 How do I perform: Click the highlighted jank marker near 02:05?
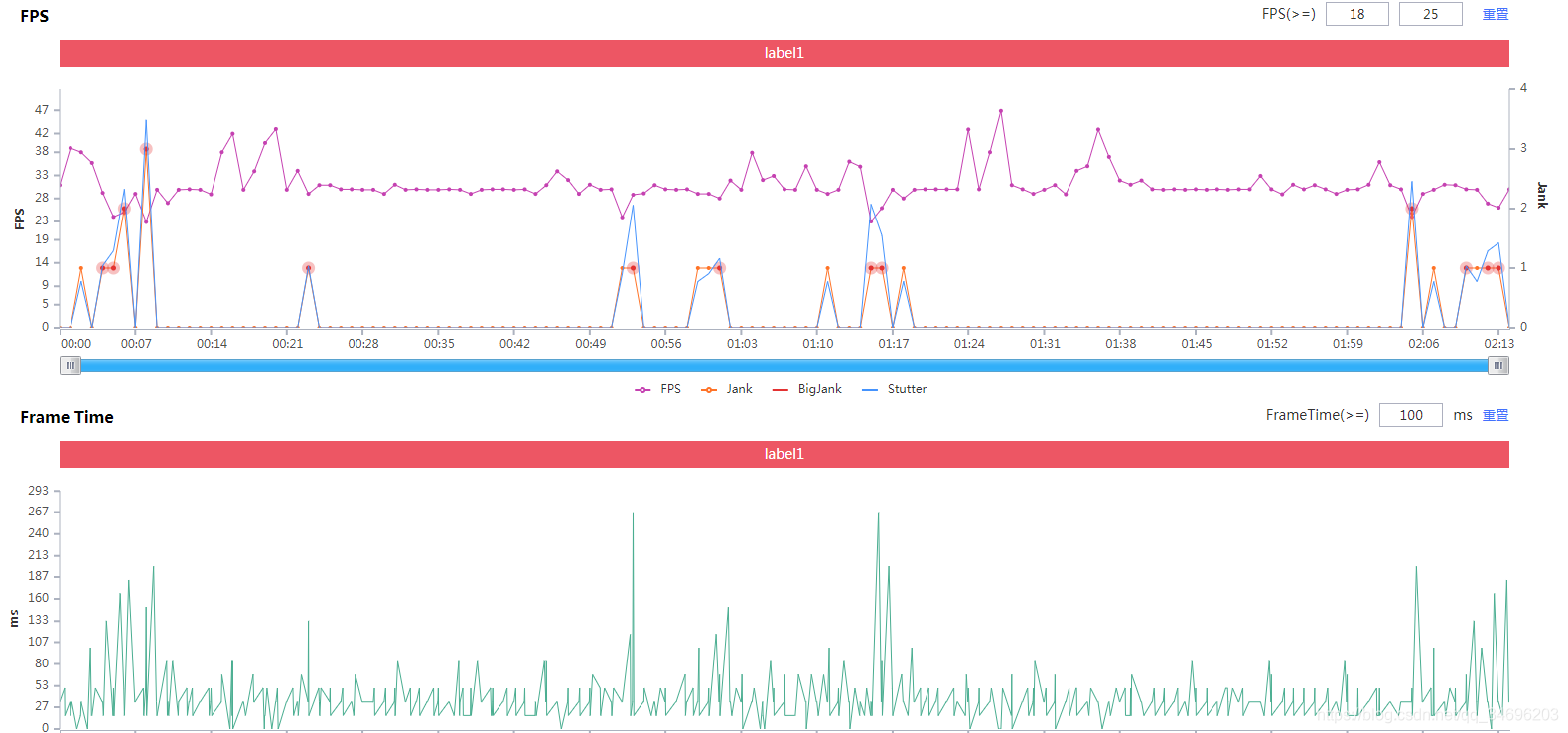(x=1412, y=210)
